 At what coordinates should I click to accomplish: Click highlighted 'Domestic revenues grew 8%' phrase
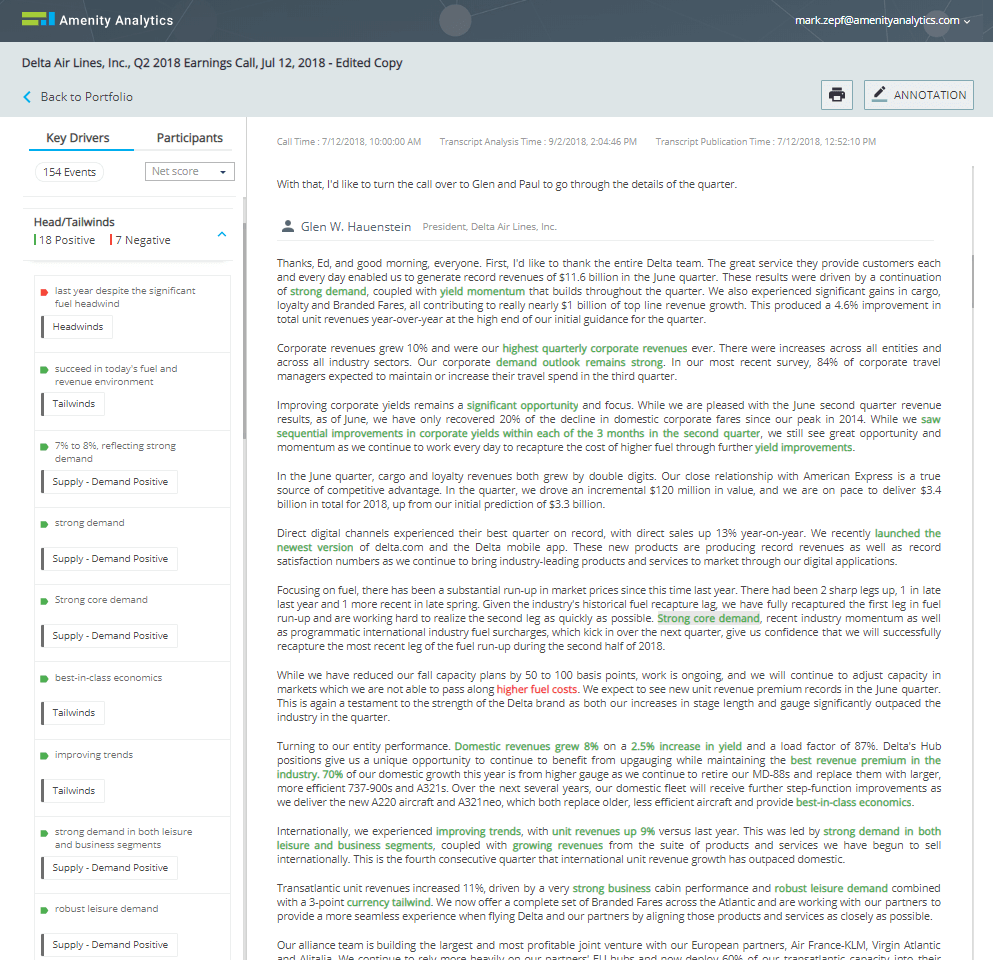point(526,746)
